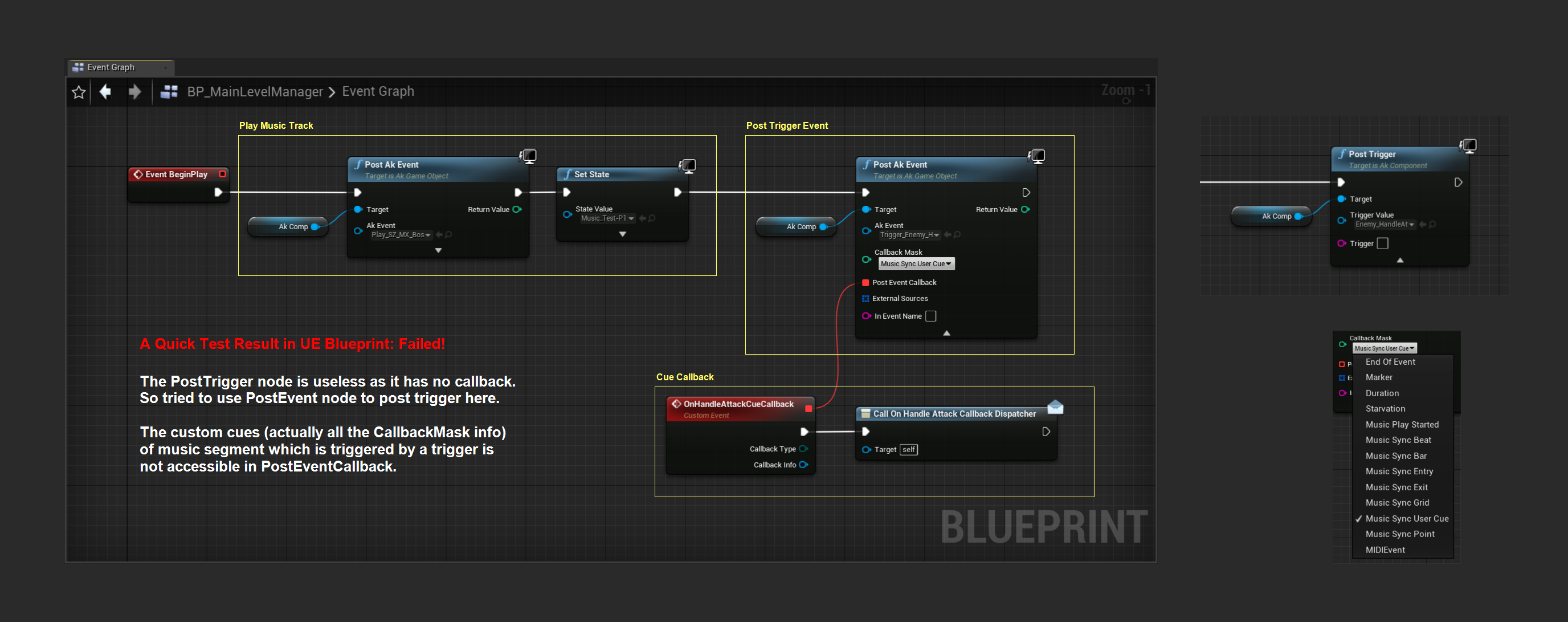Select Music Sync Beat in the Callback Mask list
The width and height of the screenshot is (1568, 622).
tap(1402, 441)
